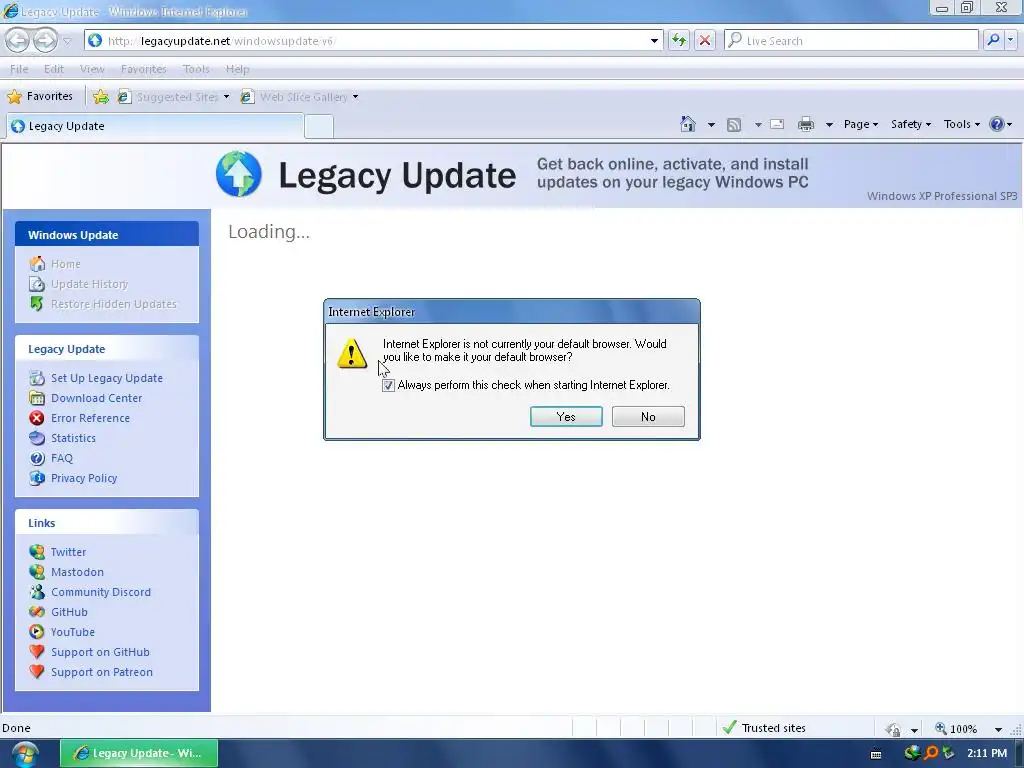Open the search provider dropdown arrow
This screenshot has height=768, width=1024.
click(1010, 40)
